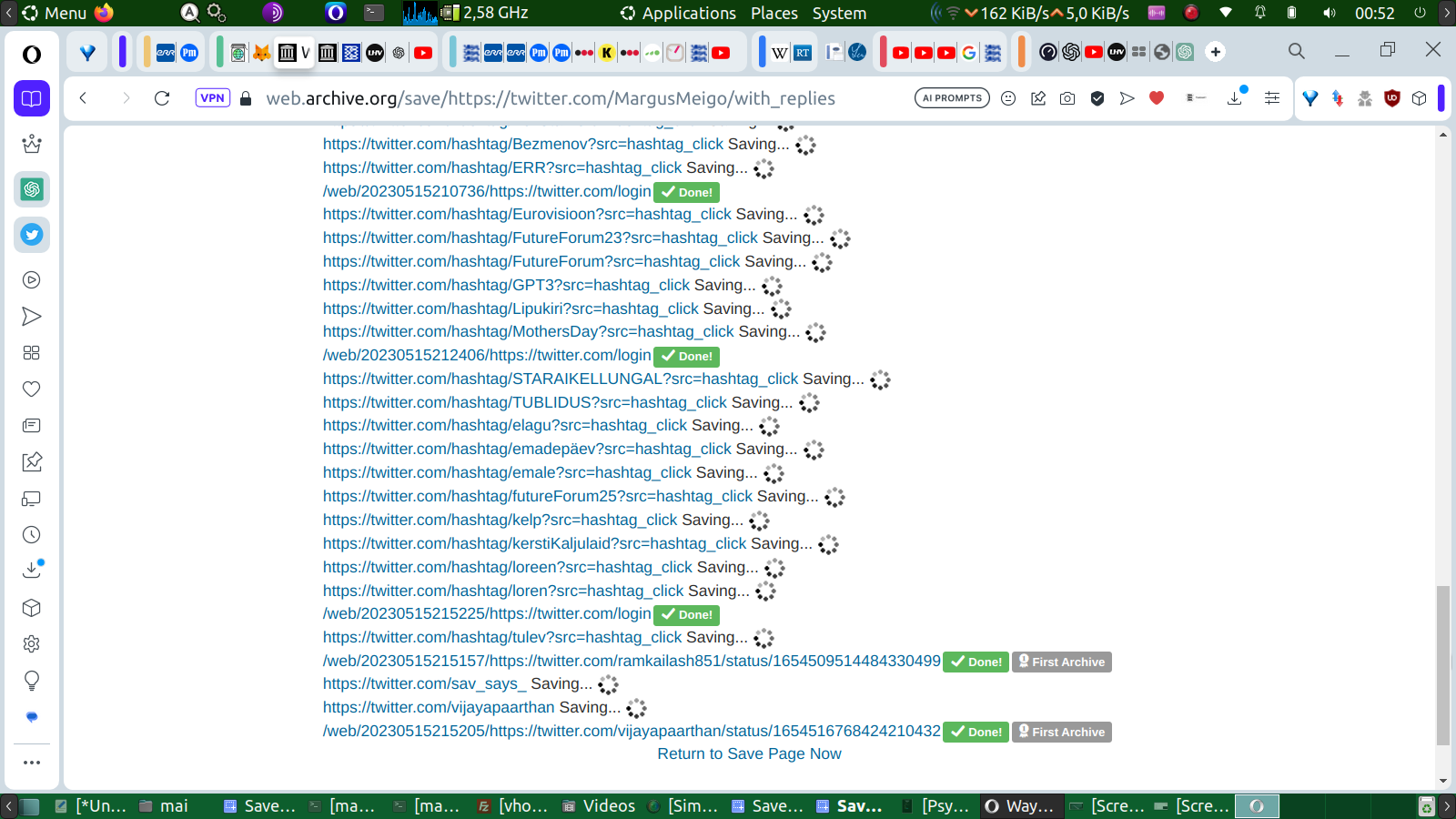The width and height of the screenshot is (1456, 819).
Task: Click Done badge next to 20230515215225 login
Action: (687, 615)
